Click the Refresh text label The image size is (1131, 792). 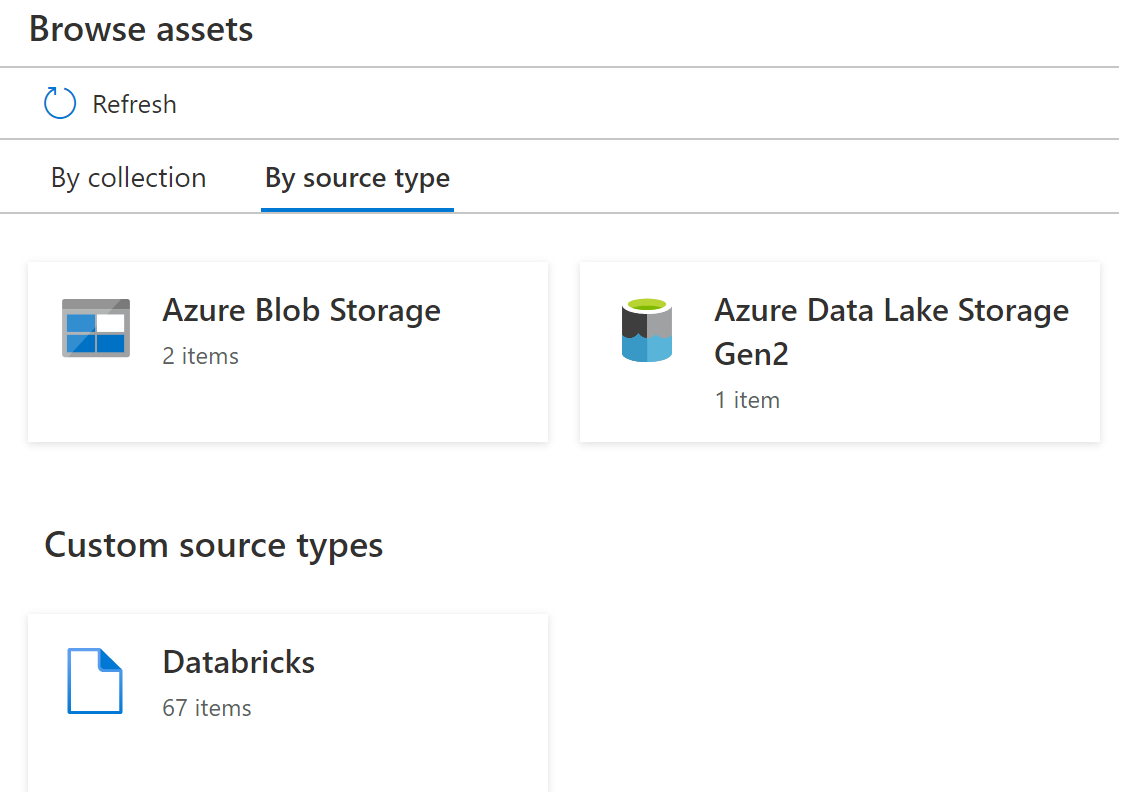coord(134,104)
